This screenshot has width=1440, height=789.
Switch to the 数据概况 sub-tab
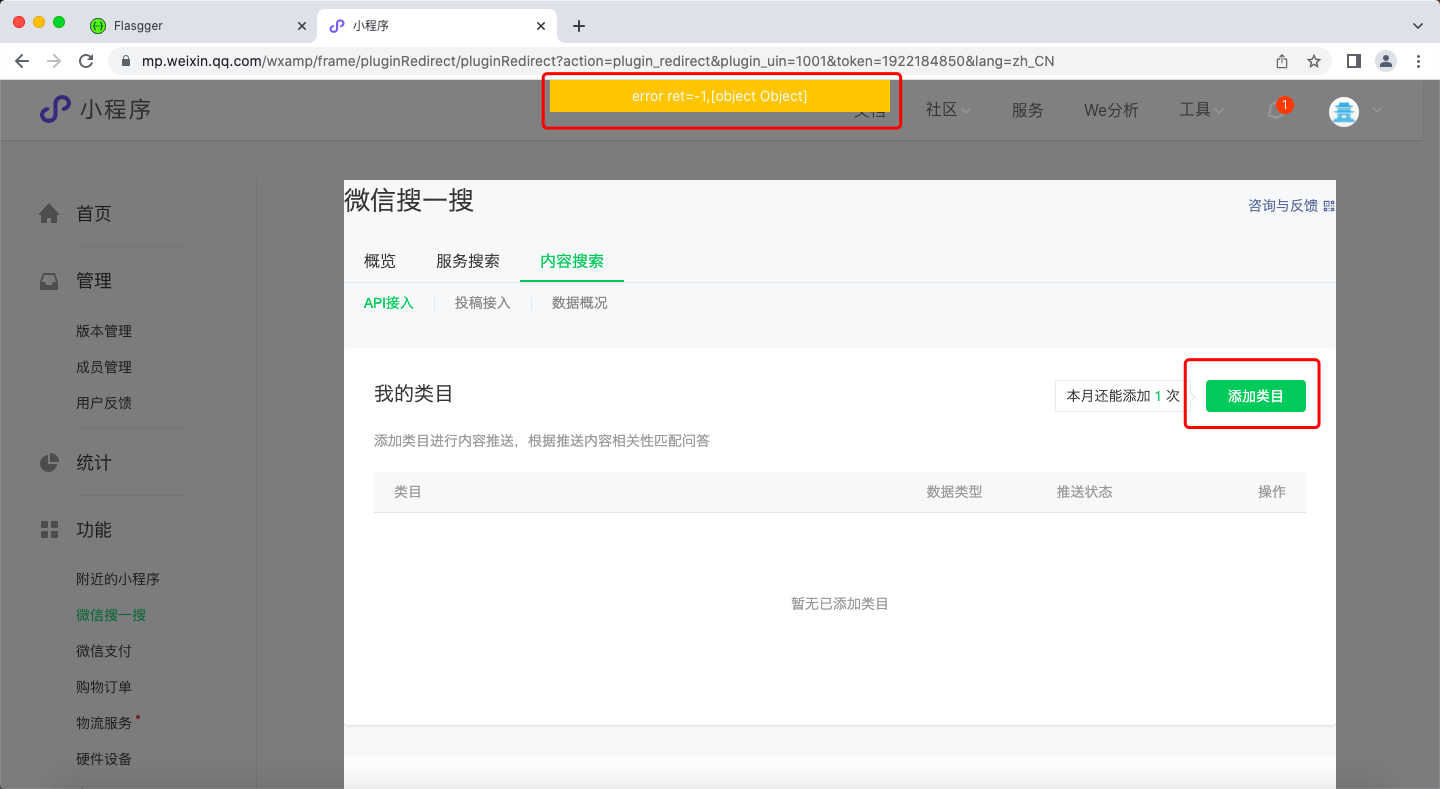click(580, 303)
